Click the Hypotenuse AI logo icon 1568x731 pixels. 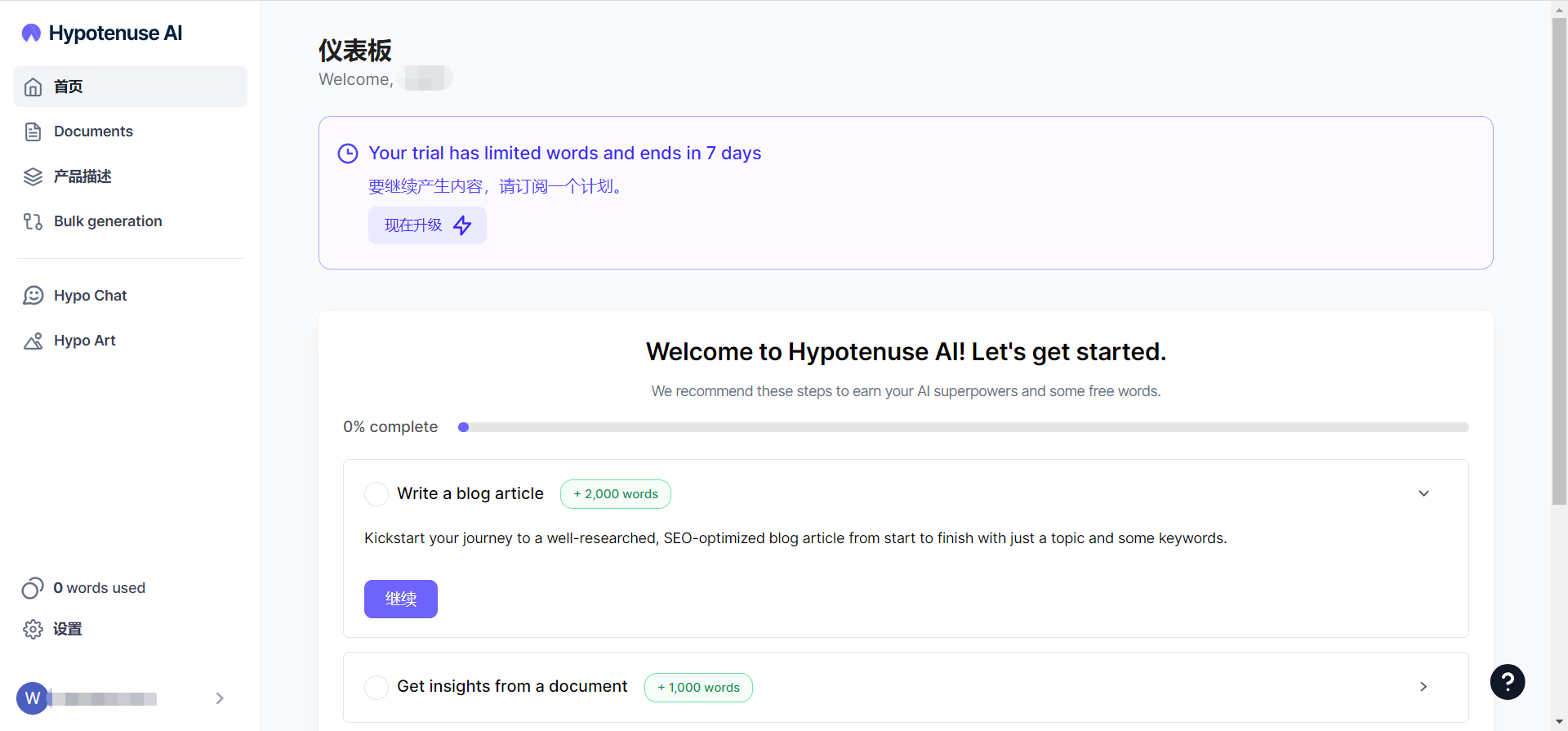tap(31, 33)
